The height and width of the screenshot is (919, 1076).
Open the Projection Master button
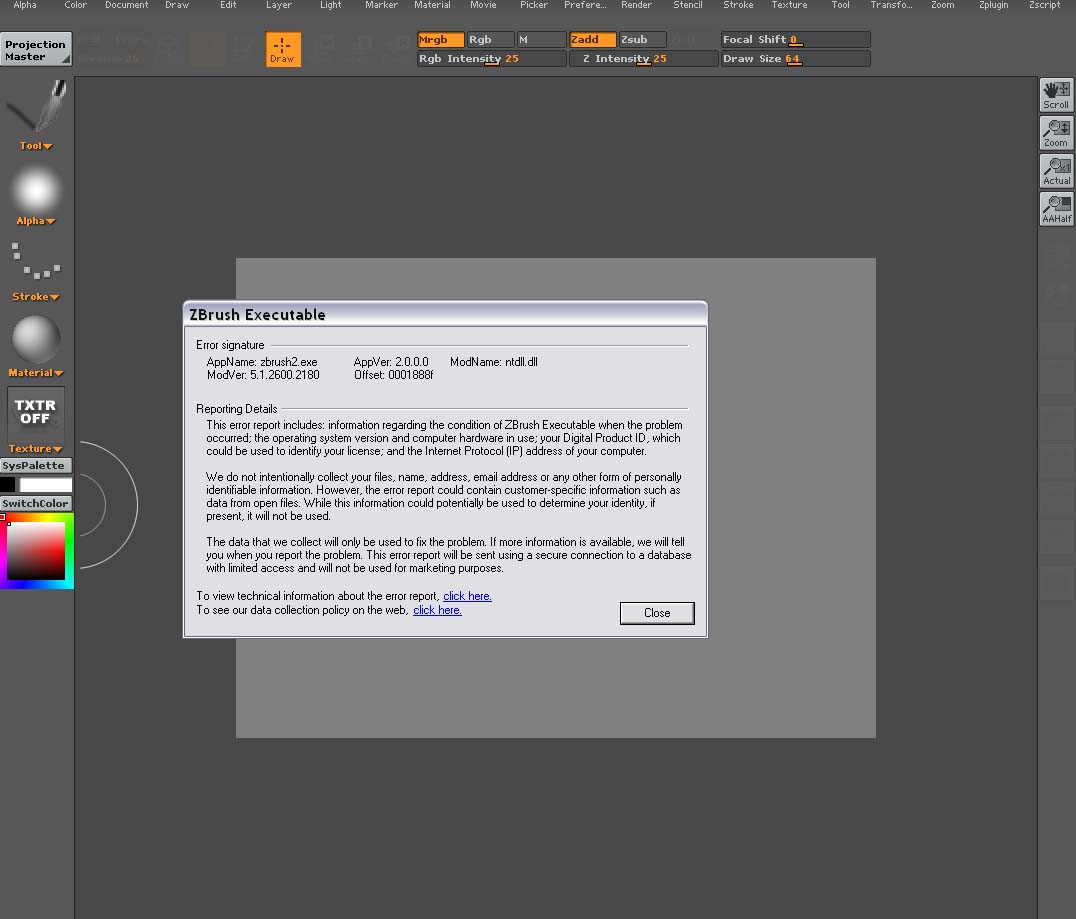coord(36,49)
